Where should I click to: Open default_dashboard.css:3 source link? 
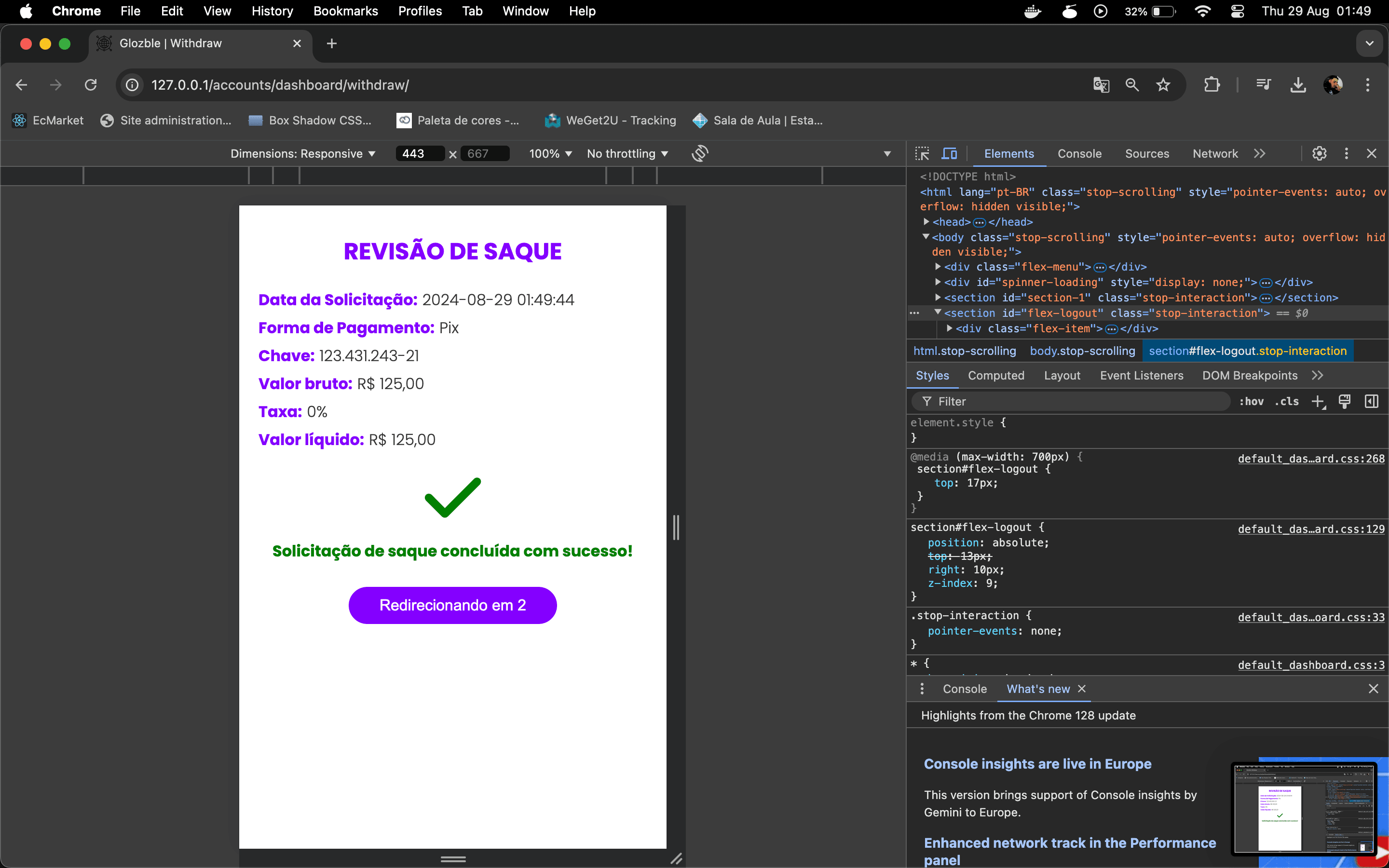coord(1311,665)
